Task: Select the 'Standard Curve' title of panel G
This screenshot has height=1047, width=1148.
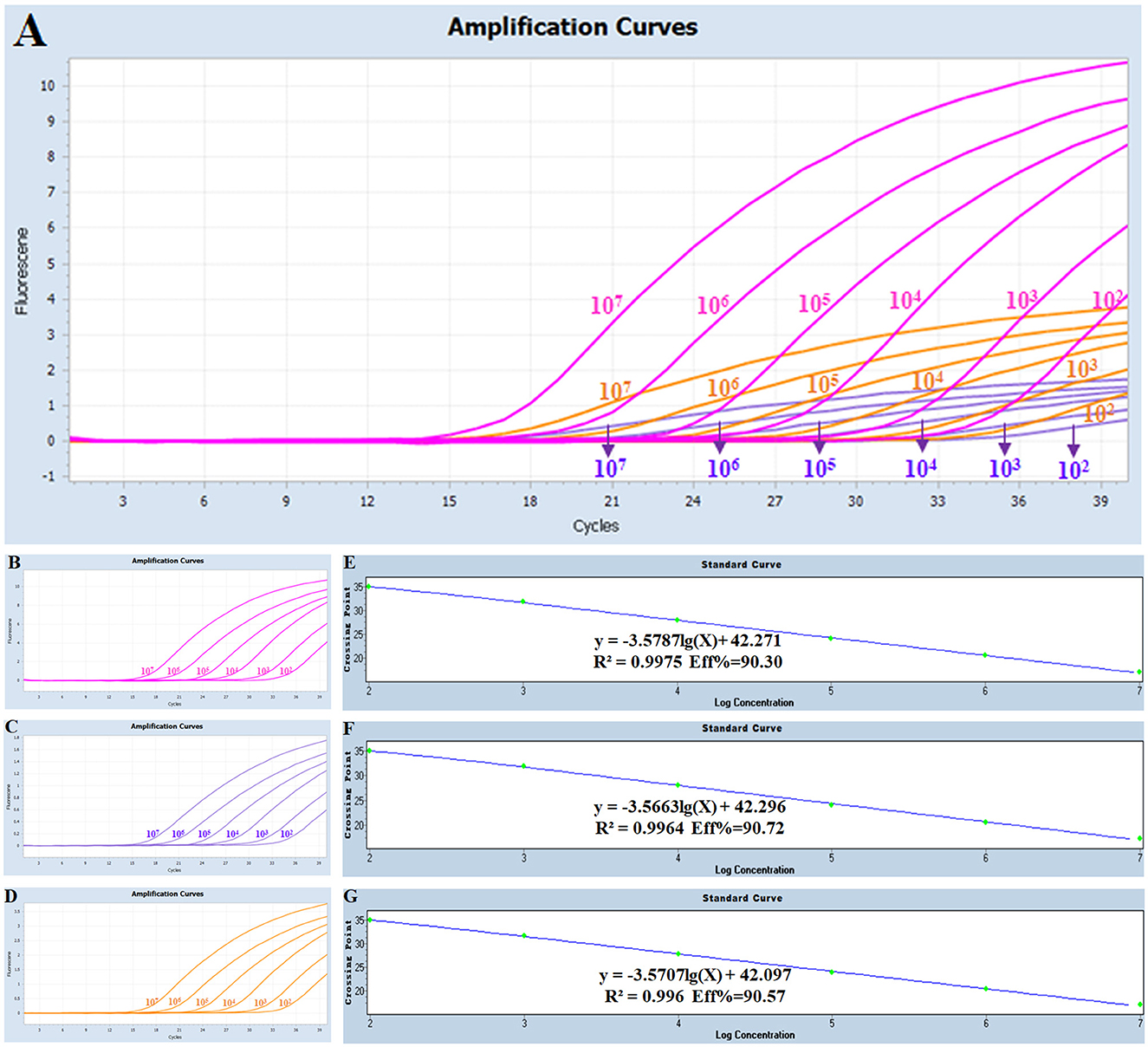Action: point(743,898)
